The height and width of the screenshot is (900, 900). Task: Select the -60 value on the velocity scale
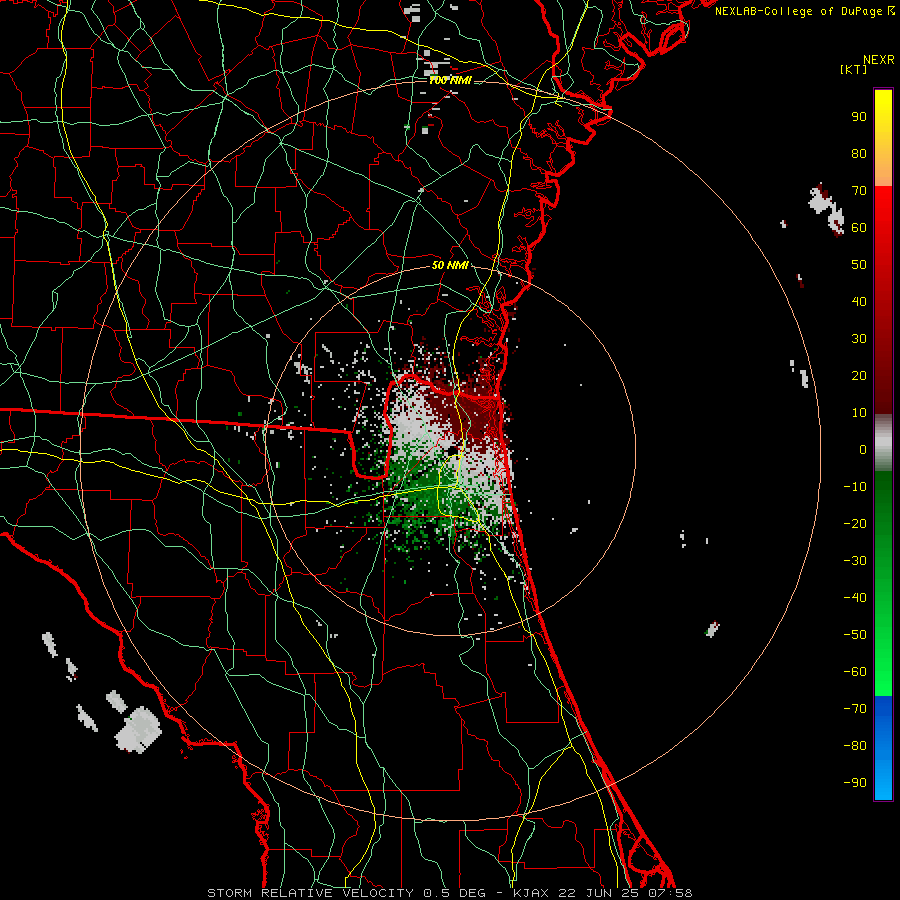[855, 672]
